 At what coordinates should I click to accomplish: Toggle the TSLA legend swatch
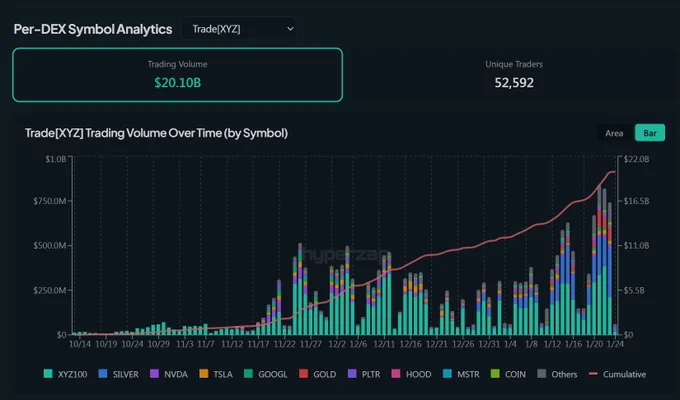(203, 374)
